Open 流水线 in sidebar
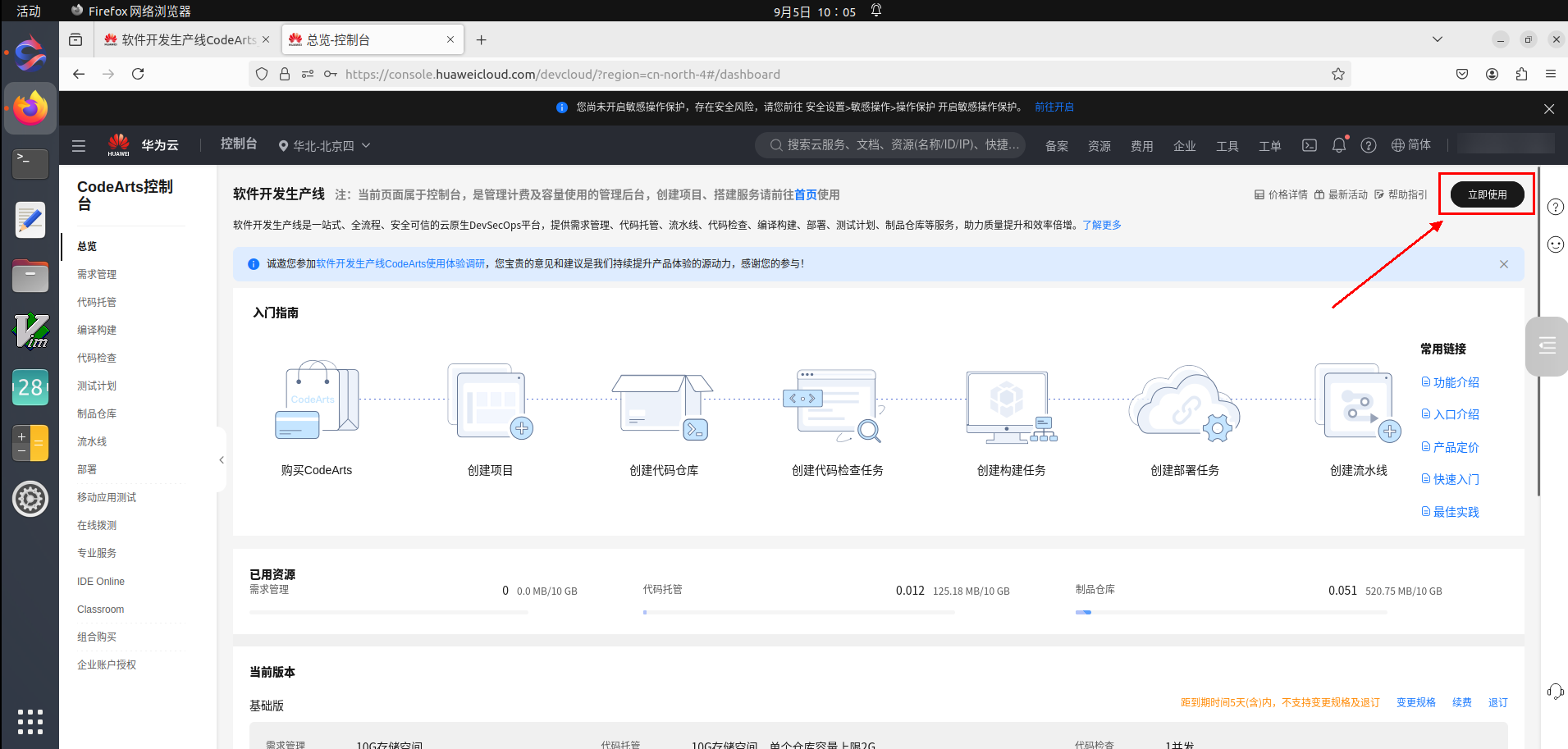The height and width of the screenshot is (749, 1568). click(x=92, y=441)
